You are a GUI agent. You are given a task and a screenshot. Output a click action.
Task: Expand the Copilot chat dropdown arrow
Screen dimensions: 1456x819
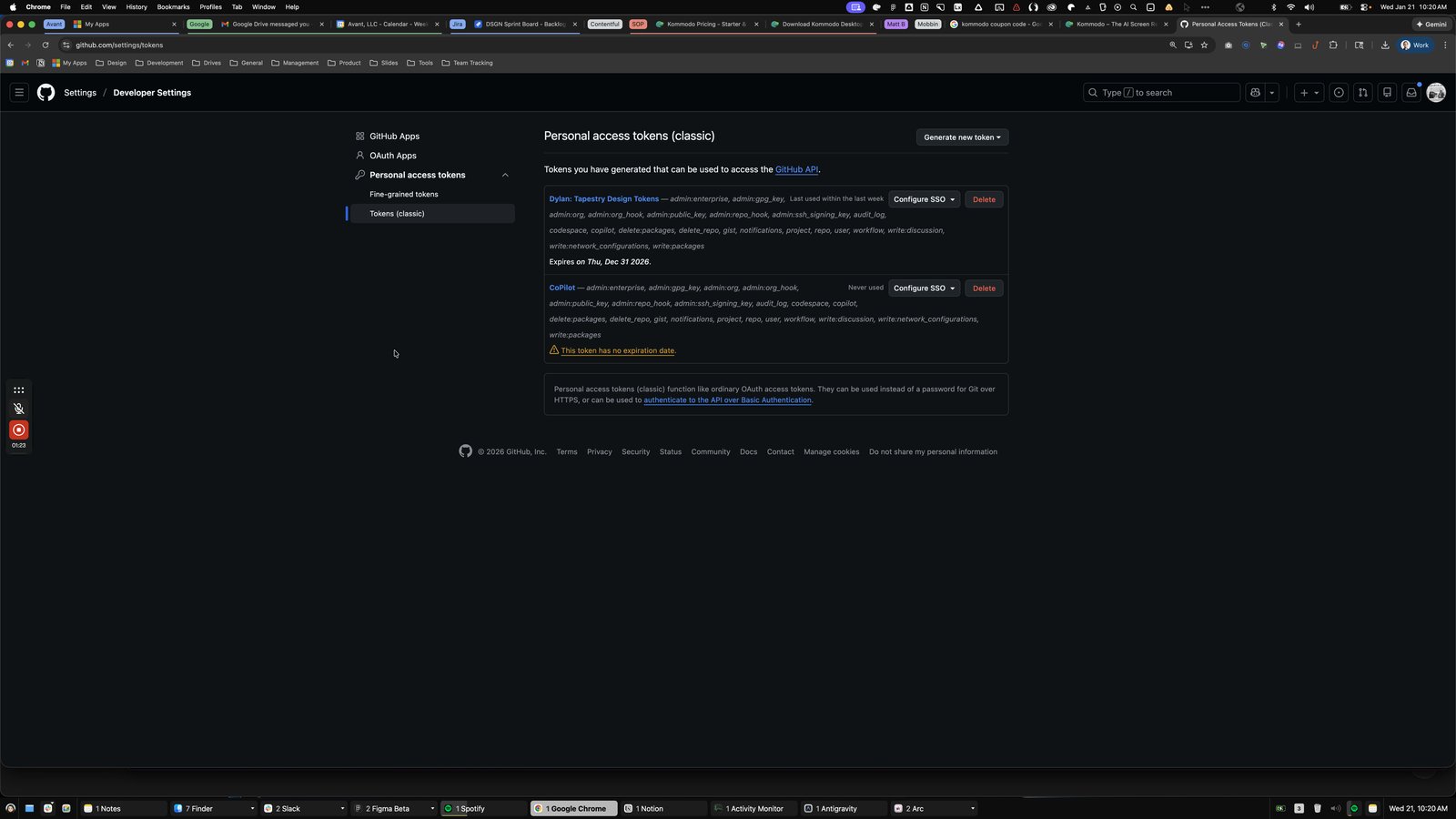click(1272, 92)
